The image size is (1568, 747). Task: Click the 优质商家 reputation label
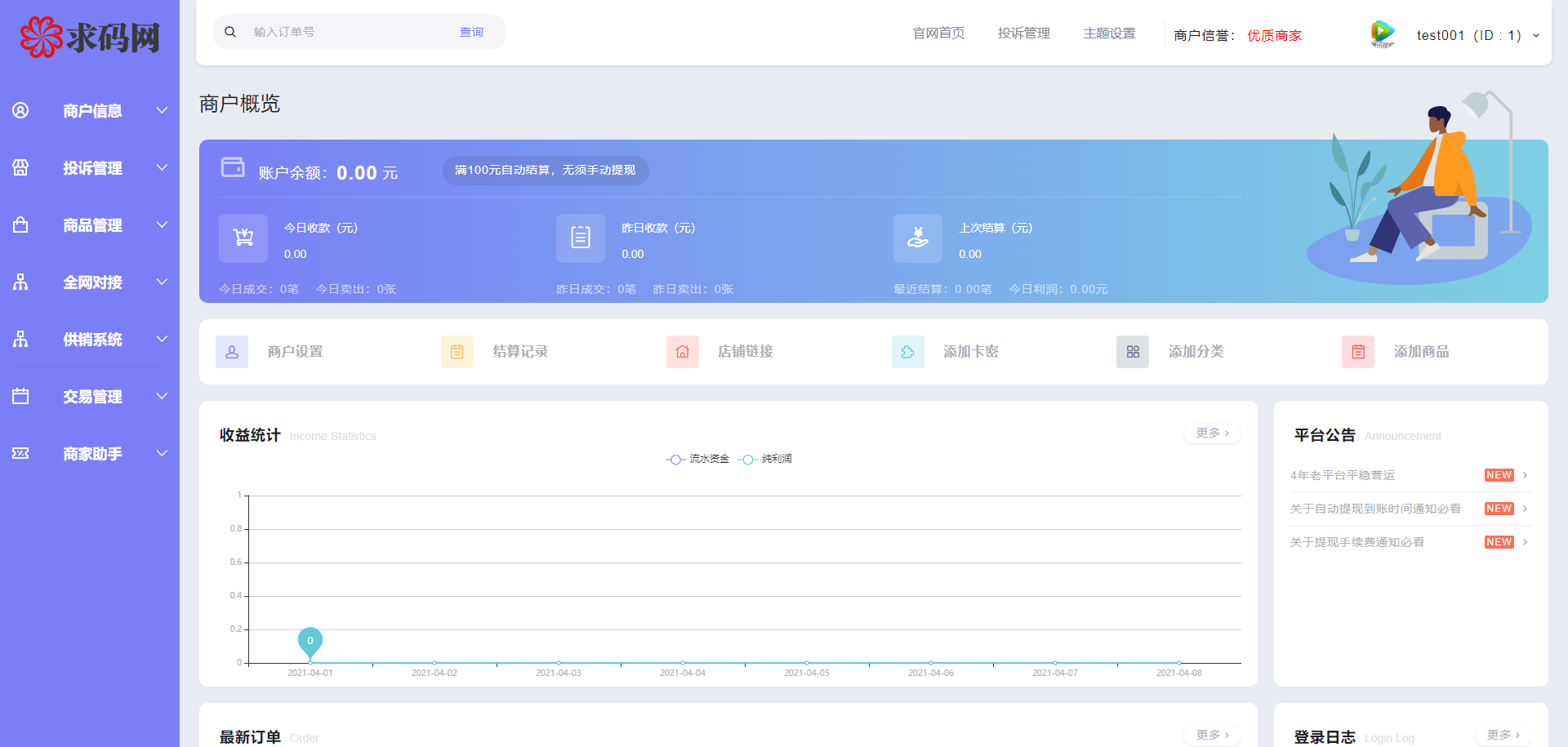point(1275,35)
